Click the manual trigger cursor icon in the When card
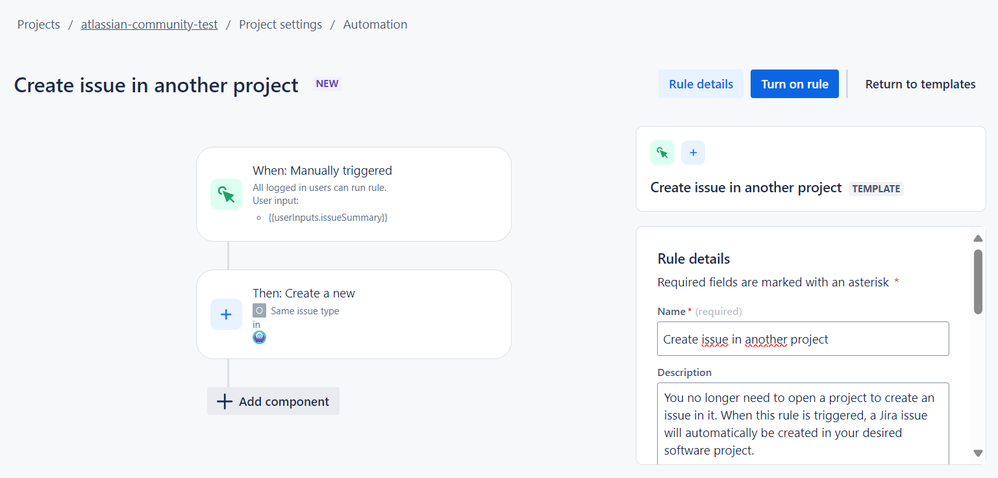Screen dimensions: 998x478 (x=226, y=194)
